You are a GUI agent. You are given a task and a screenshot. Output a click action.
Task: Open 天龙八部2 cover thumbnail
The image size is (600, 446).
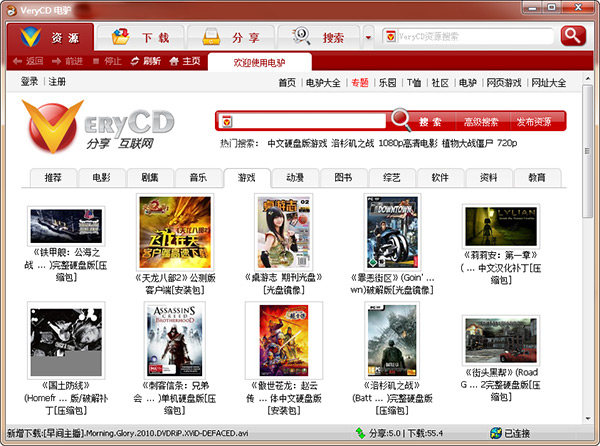175,232
